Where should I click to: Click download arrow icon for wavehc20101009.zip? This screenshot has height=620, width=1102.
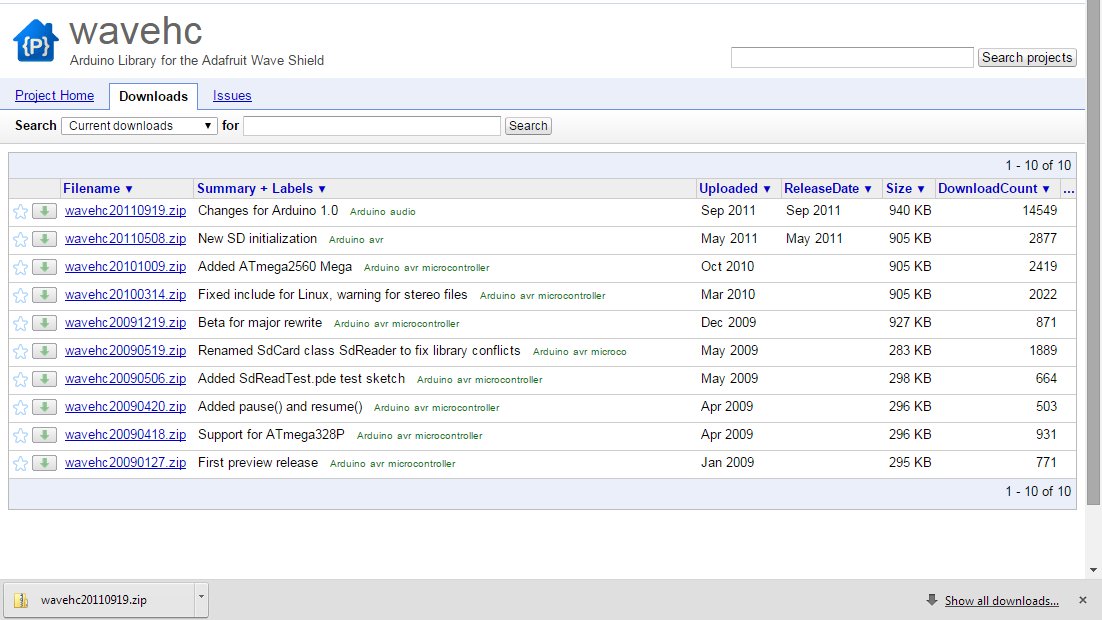pos(44,267)
